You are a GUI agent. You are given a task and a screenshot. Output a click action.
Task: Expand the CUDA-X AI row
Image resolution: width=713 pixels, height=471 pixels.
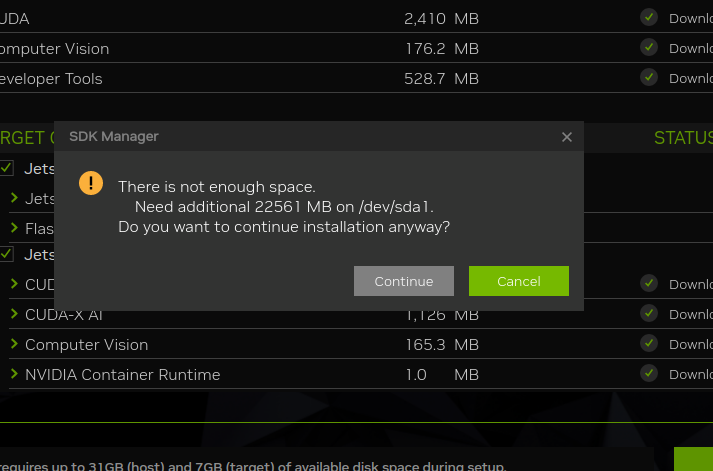tap(14, 314)
